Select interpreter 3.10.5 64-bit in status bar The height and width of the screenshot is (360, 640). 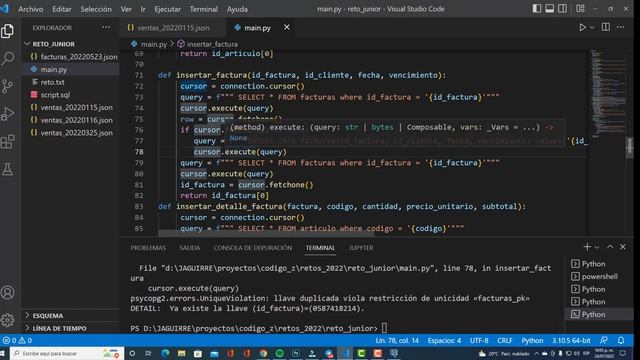(571, 340)
